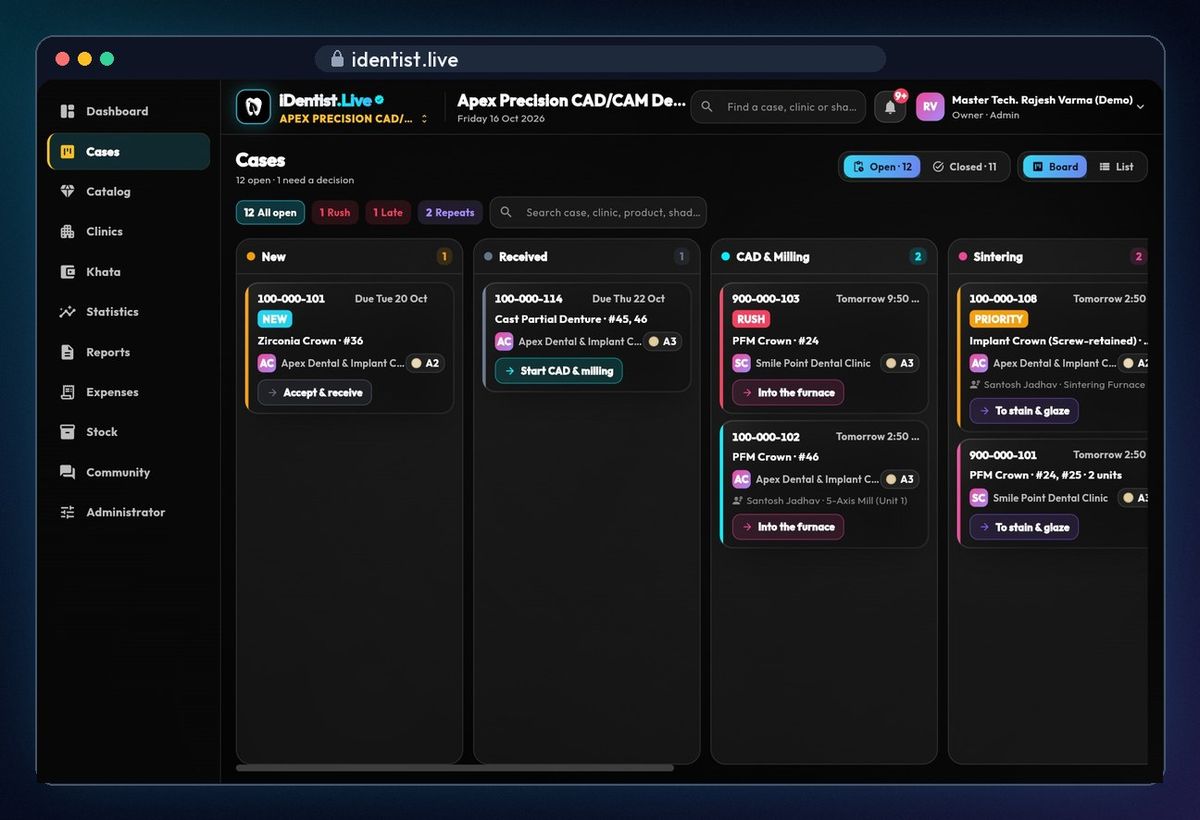Viewport: 1200px width, 820px height.
Task: Click To stain & glaze on case 100-000-108
Action: pyautogui.click(x=1024, y=411)
